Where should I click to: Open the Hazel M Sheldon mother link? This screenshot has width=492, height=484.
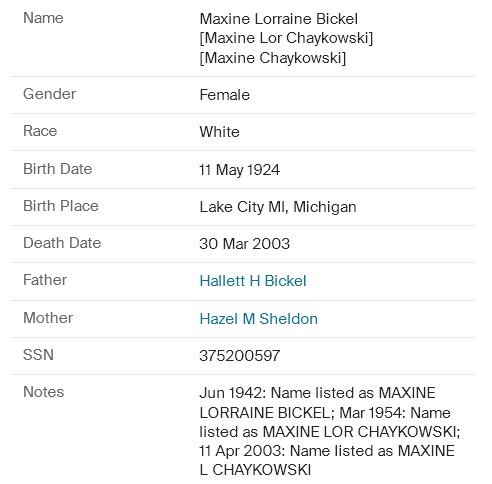[x=258, y=319]
